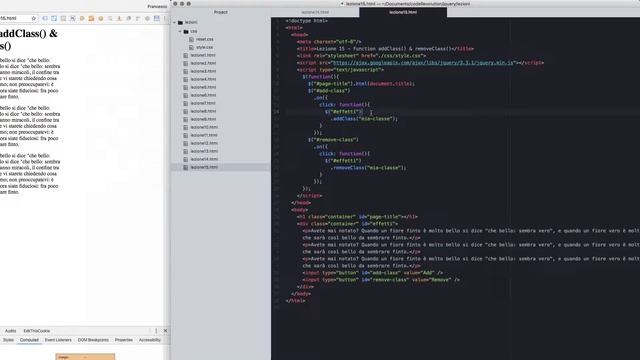Open lezione9.html file
The width and height of the screenshot is (640, 360).
(x=203, y=119)
